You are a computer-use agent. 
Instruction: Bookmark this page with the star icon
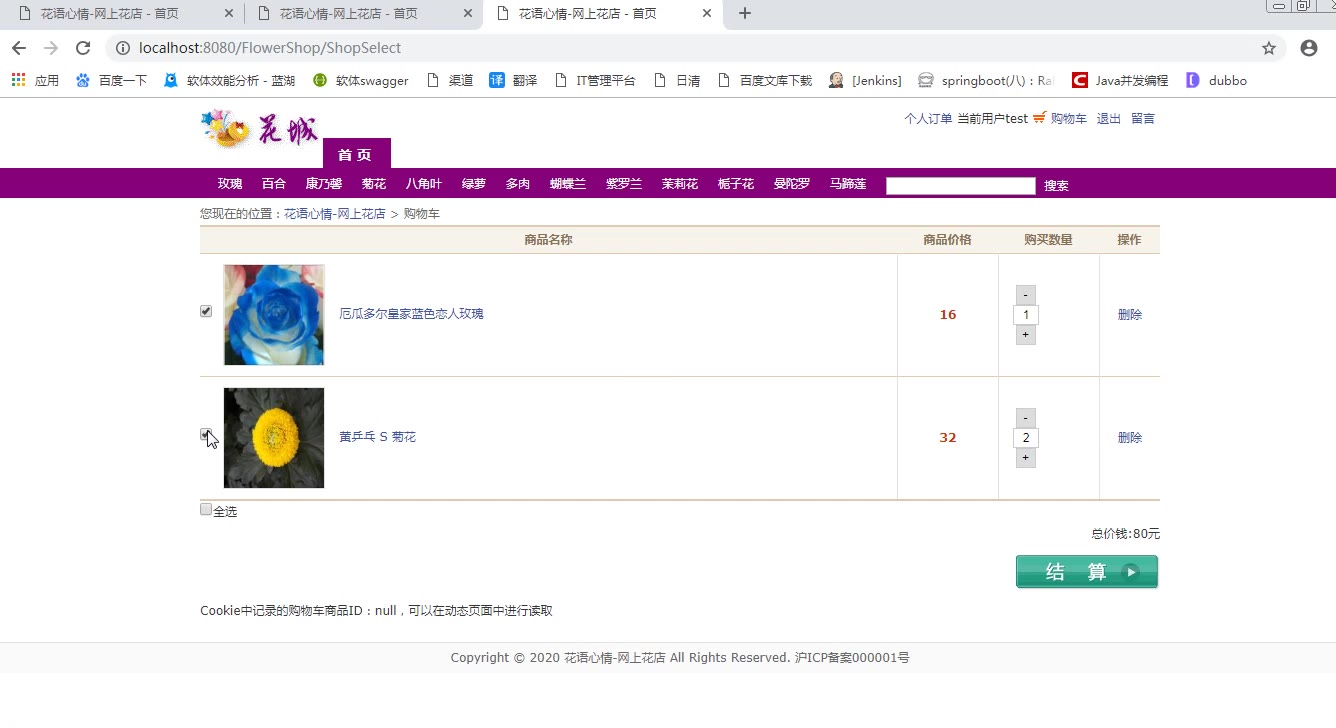(x=1269, y=48)
